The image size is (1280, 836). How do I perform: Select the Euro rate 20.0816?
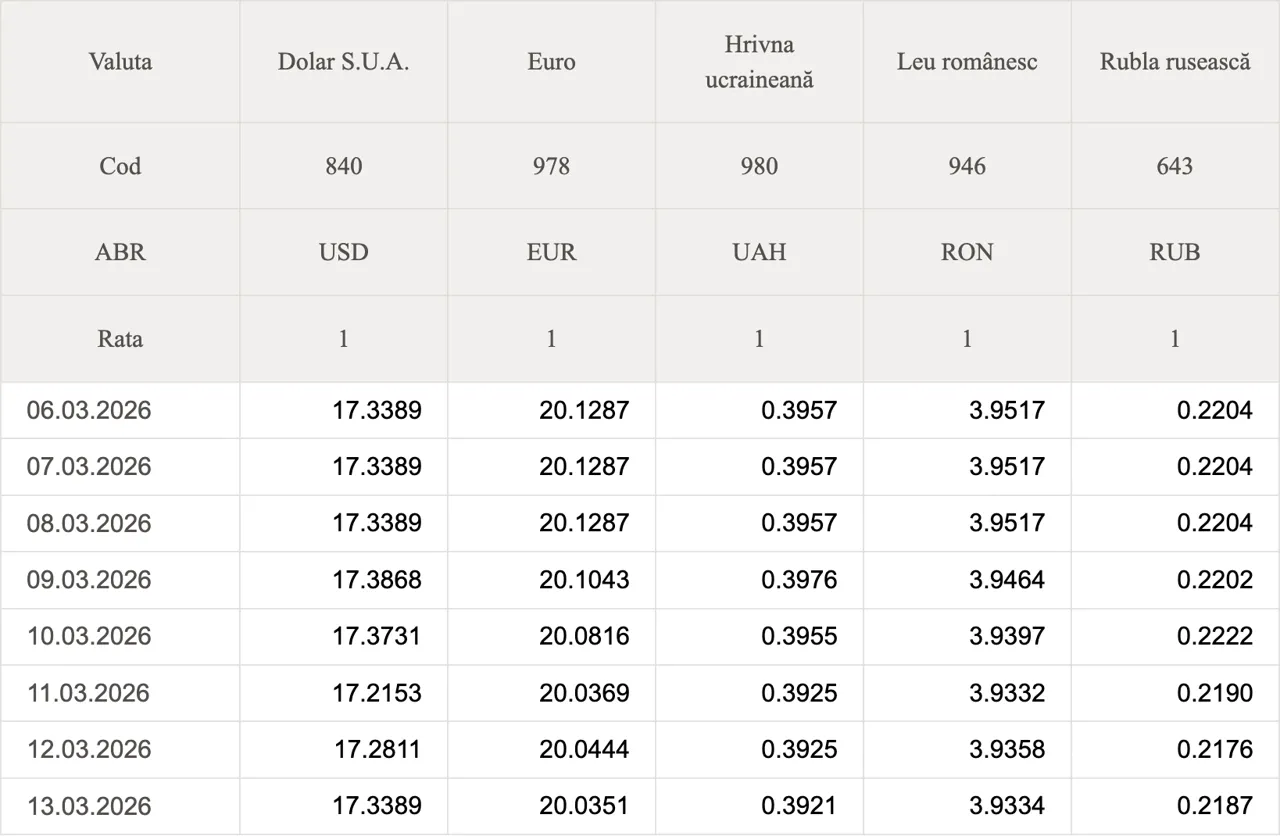(x=584, y=636)
